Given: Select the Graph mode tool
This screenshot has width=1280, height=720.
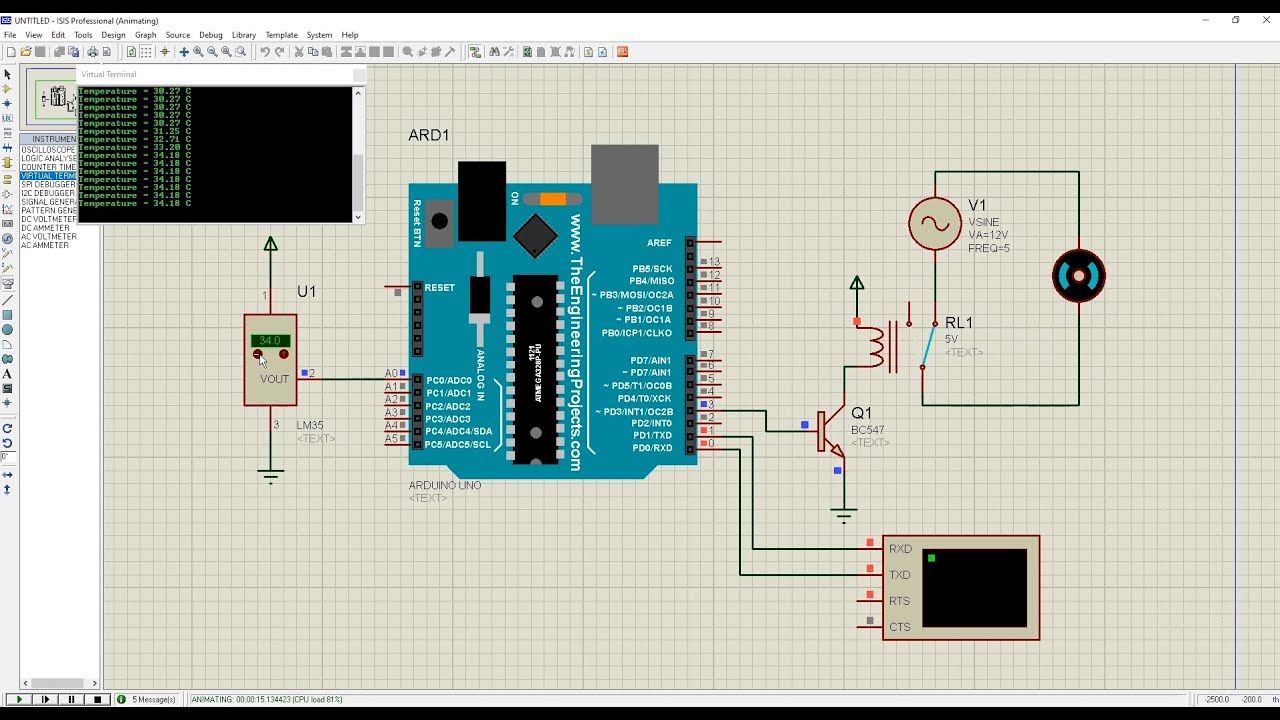Looking at the screenshot, I should [x=7, y=210].
